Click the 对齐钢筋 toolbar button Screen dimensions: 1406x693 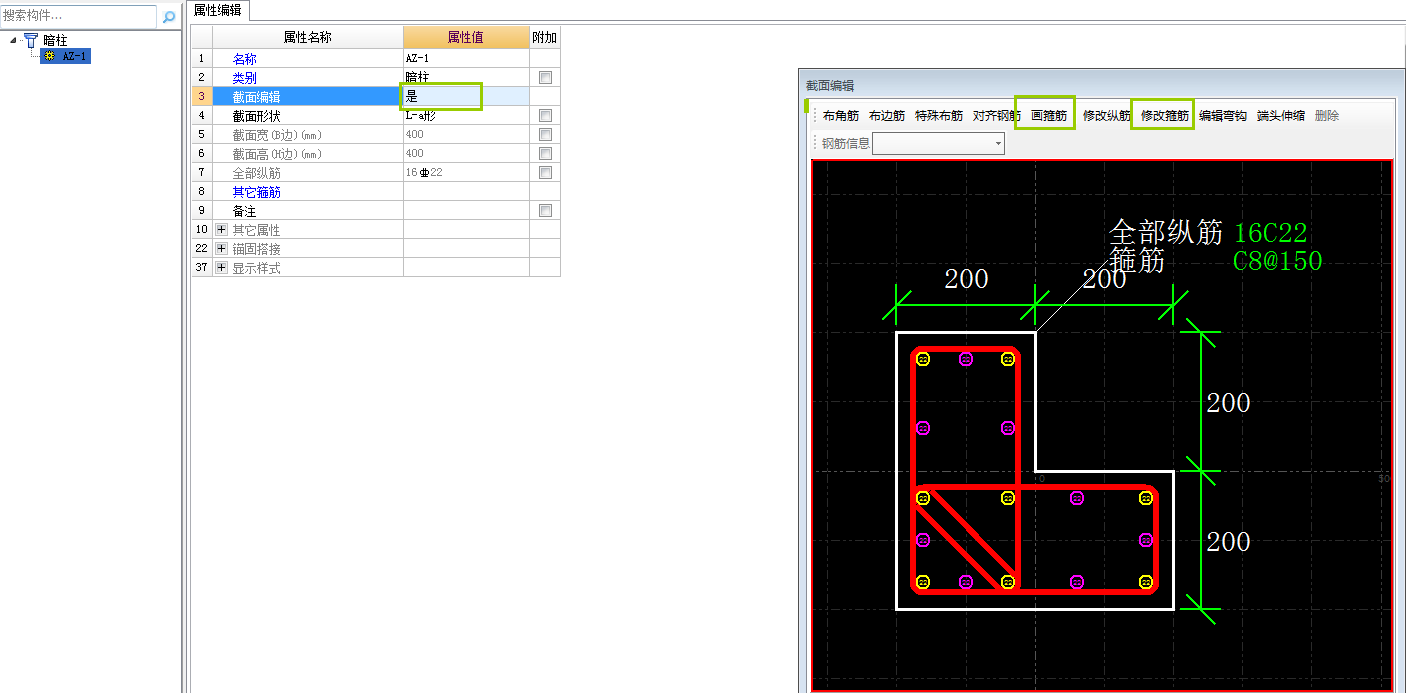coord(996,116)
